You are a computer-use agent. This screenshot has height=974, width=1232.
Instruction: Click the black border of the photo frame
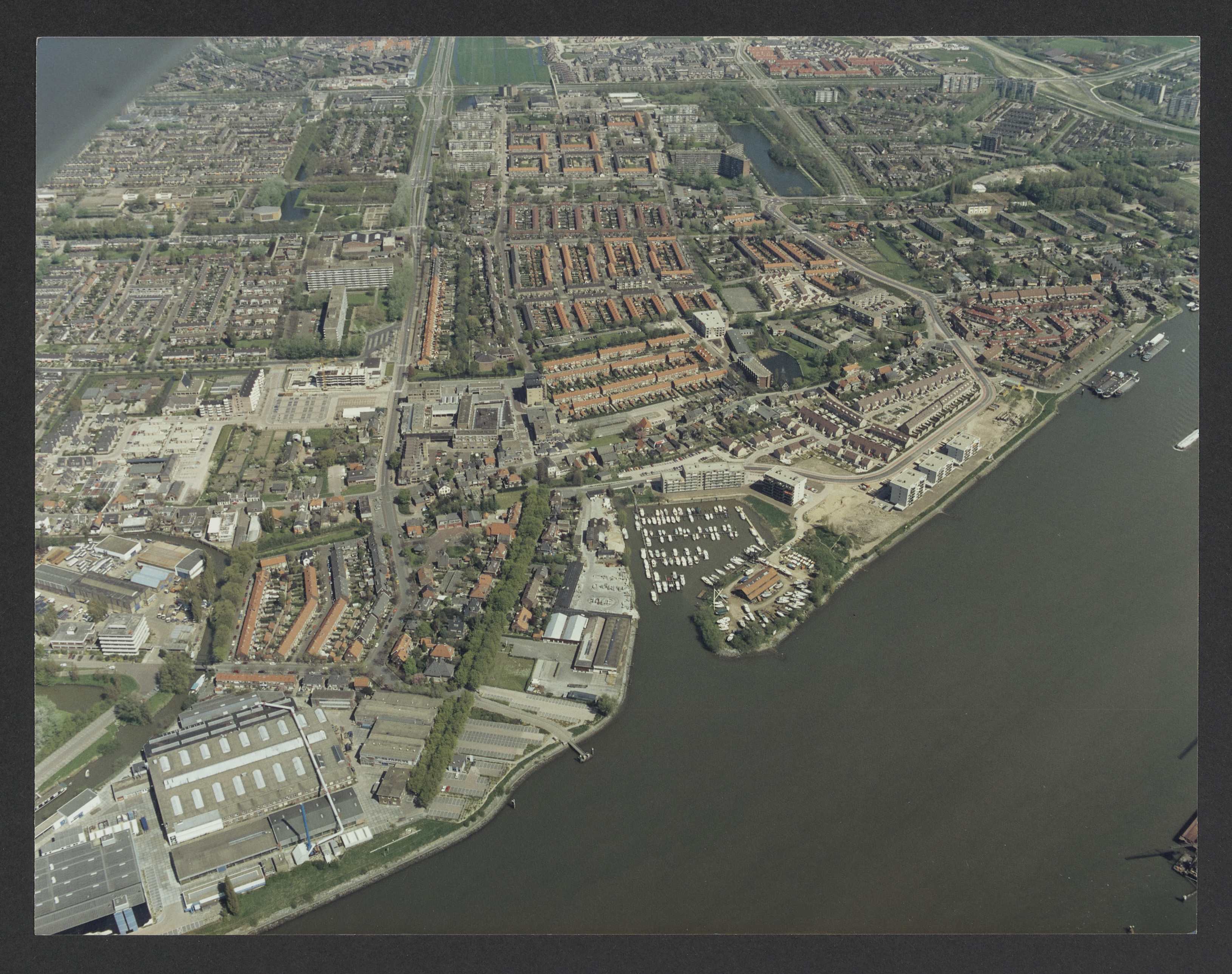tap(616, 17)
